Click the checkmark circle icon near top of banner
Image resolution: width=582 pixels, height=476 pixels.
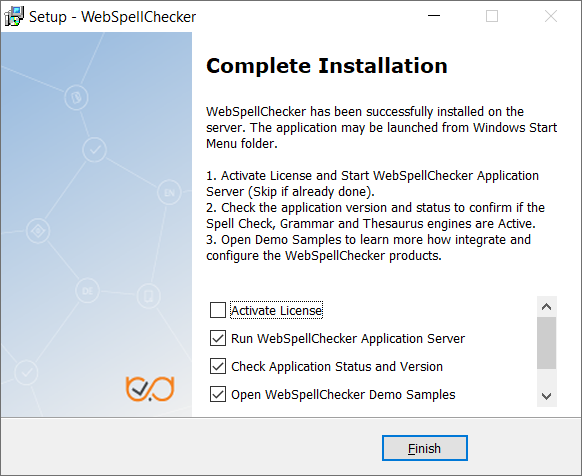pos(95,150)
